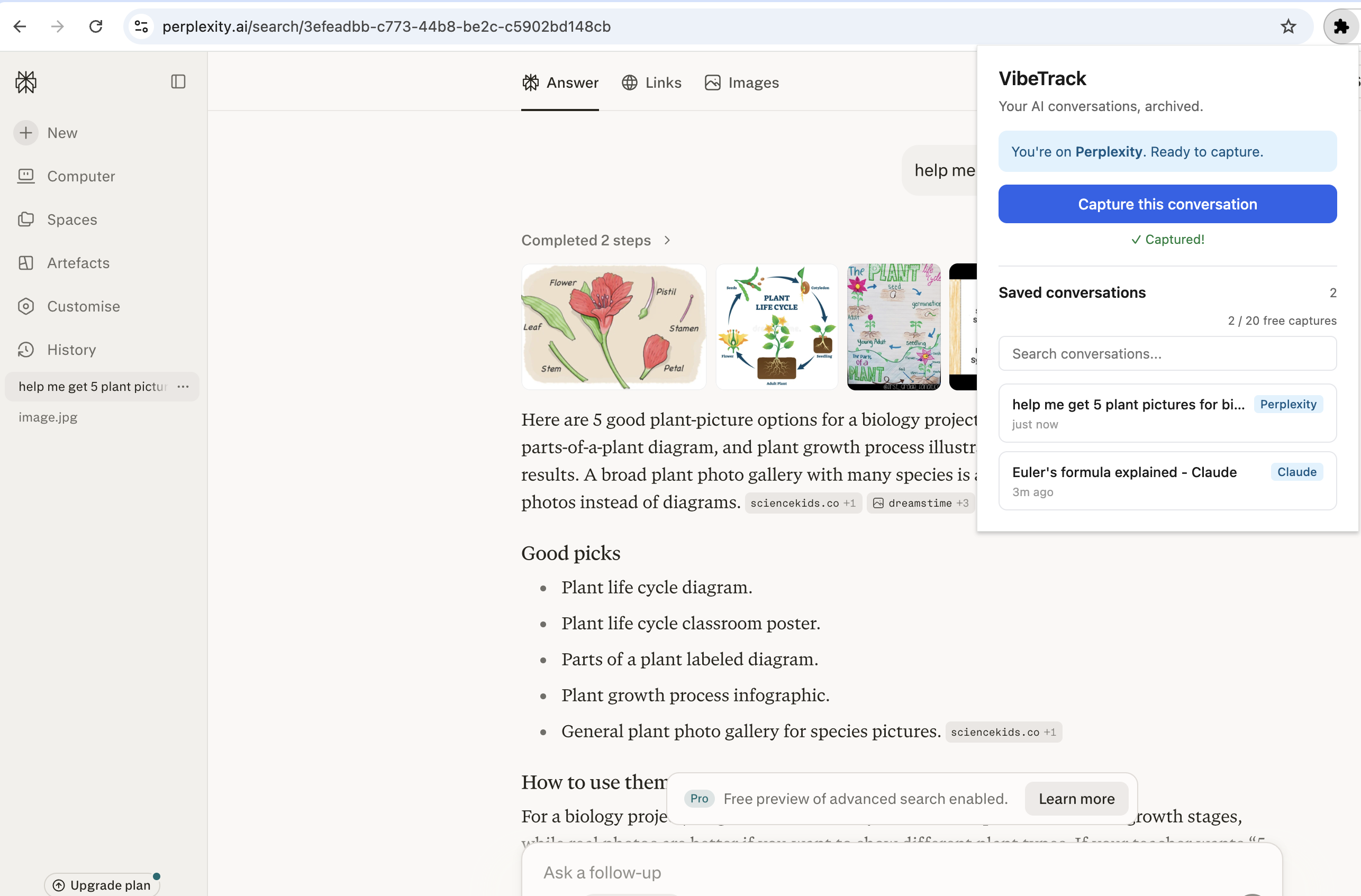Screen dimensions: 1361x896
Task: Search saved conversations in VibeTrack
Action: coord(1167,354)
